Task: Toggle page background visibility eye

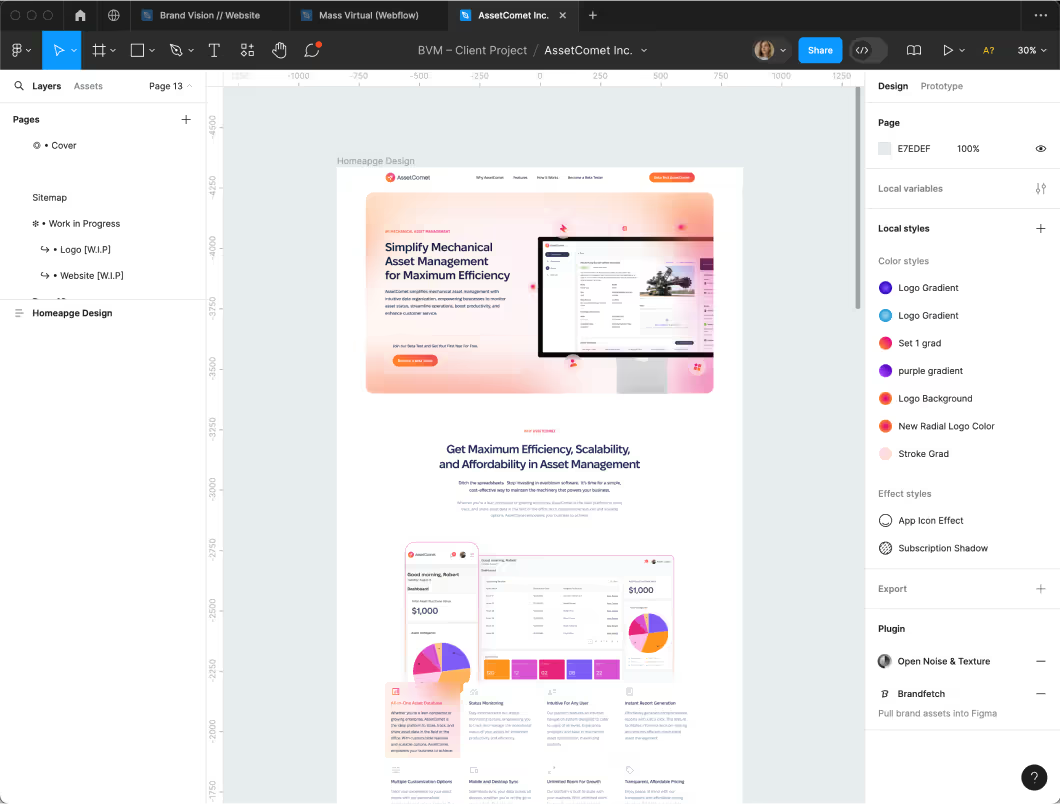Action: [x=1040, y=149]
